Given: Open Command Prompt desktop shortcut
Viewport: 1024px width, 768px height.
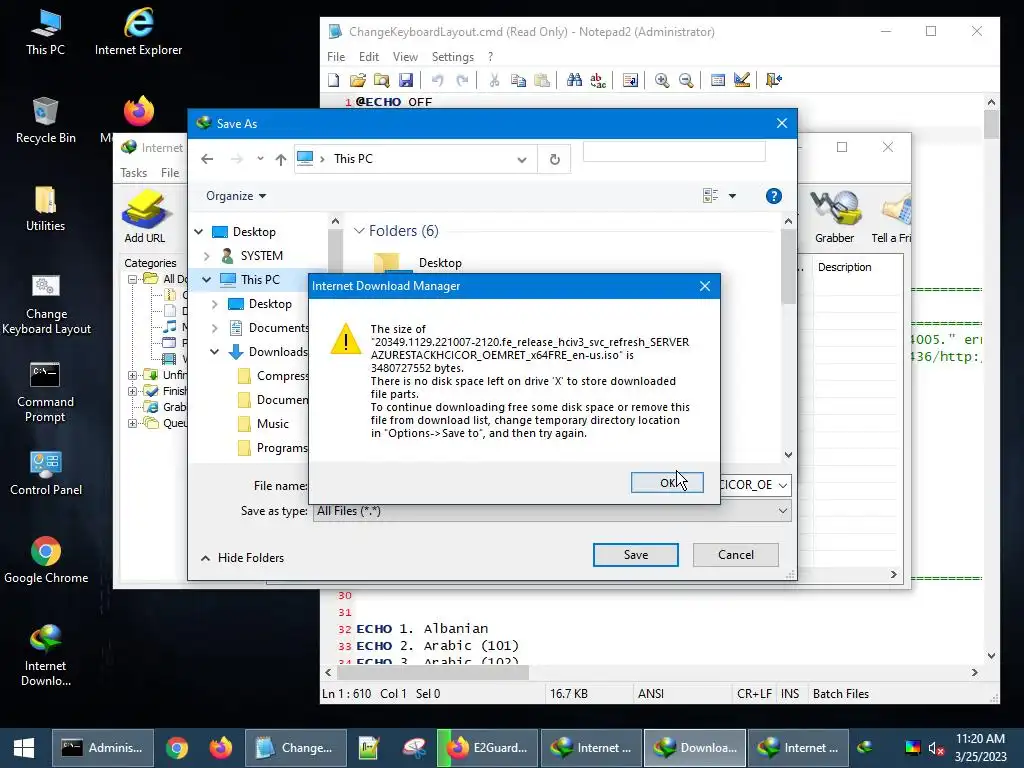Looking at the screenshot, I should click(45, 392).
